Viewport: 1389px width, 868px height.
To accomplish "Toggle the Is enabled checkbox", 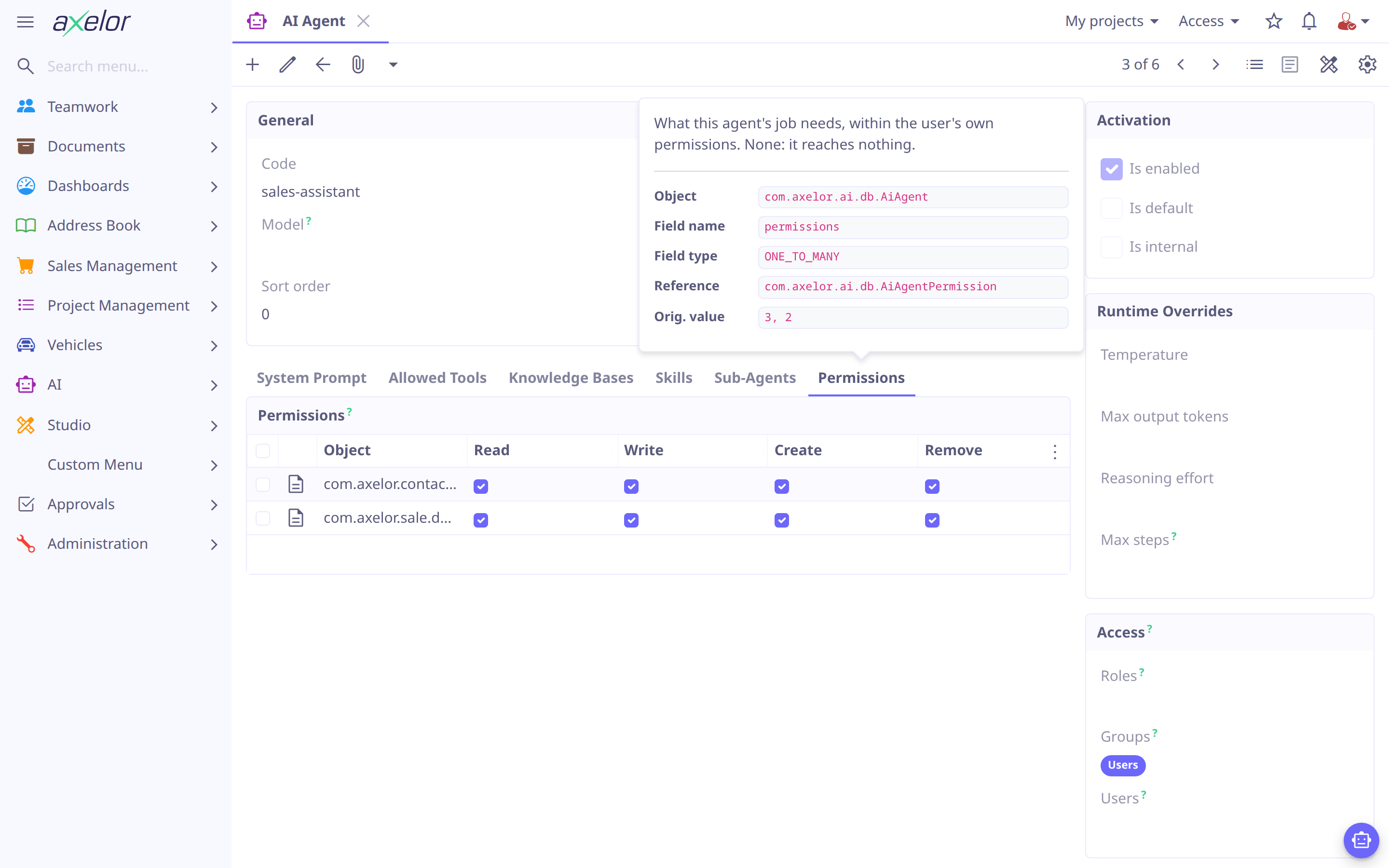I will [1111, 169].
